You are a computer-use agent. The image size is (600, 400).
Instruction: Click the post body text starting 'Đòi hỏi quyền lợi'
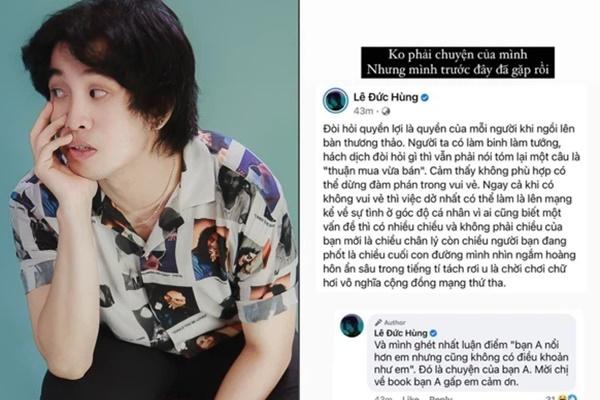pyautogui.click(x=452, y=206)
